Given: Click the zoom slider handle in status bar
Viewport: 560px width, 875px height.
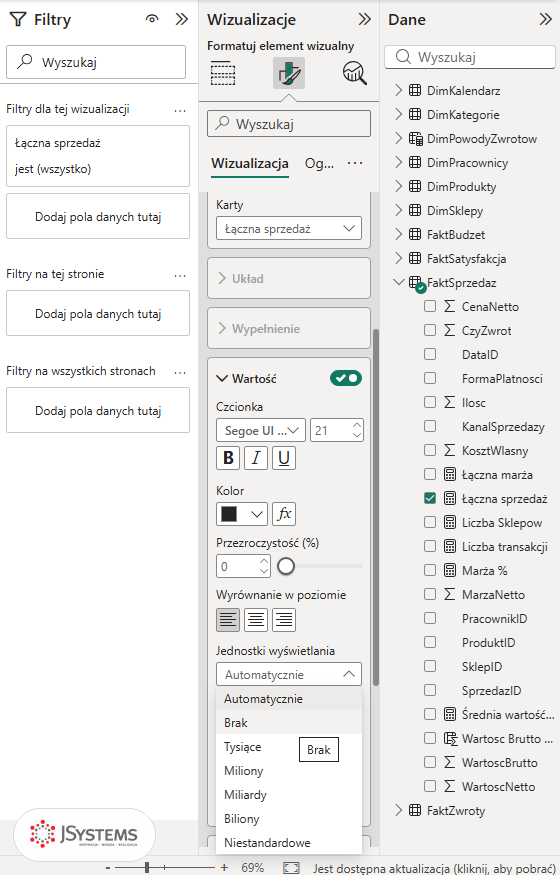Looking at the screenshot, I should point(147,868).
